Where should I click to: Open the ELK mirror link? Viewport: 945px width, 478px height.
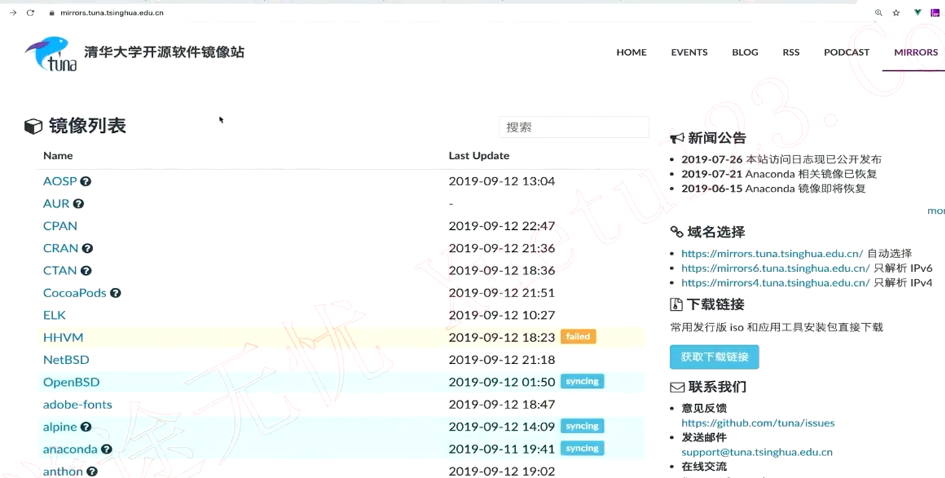tap(54, 315)
